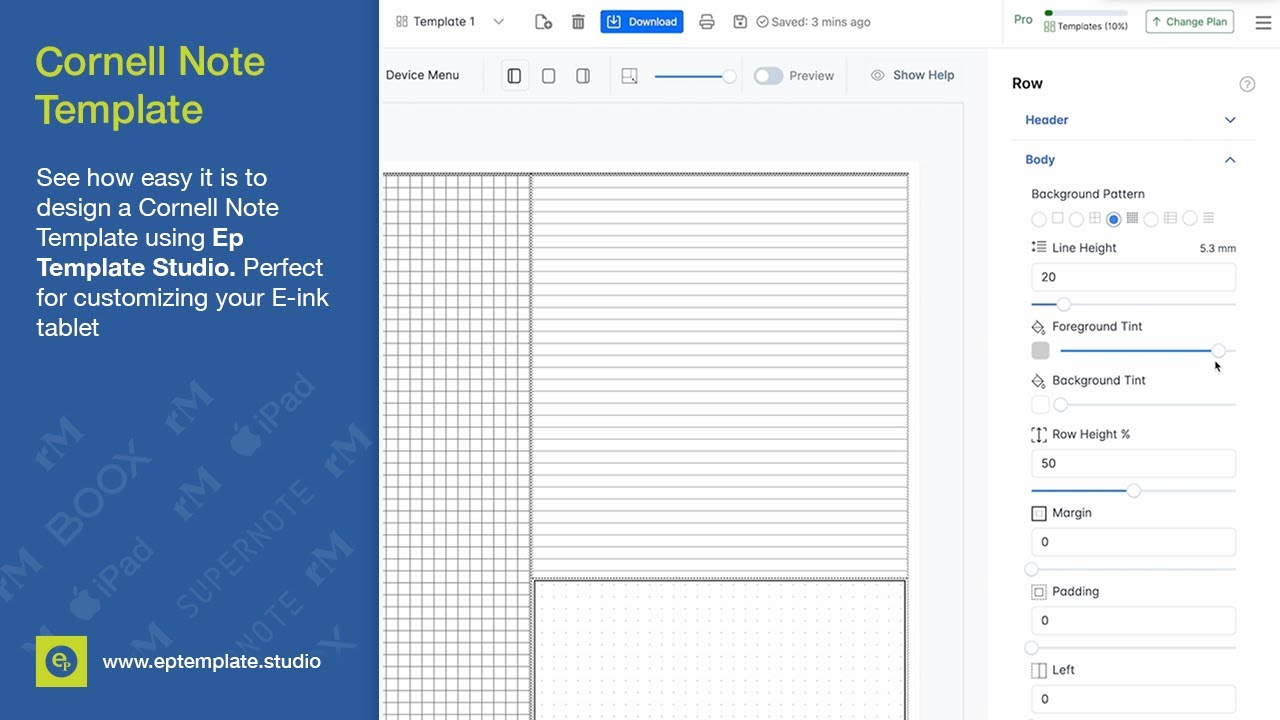The height and width of the screenshot is (720, 1280).
Task: Click the lined notes area on canvas
Action: click(x=719, y=375)
